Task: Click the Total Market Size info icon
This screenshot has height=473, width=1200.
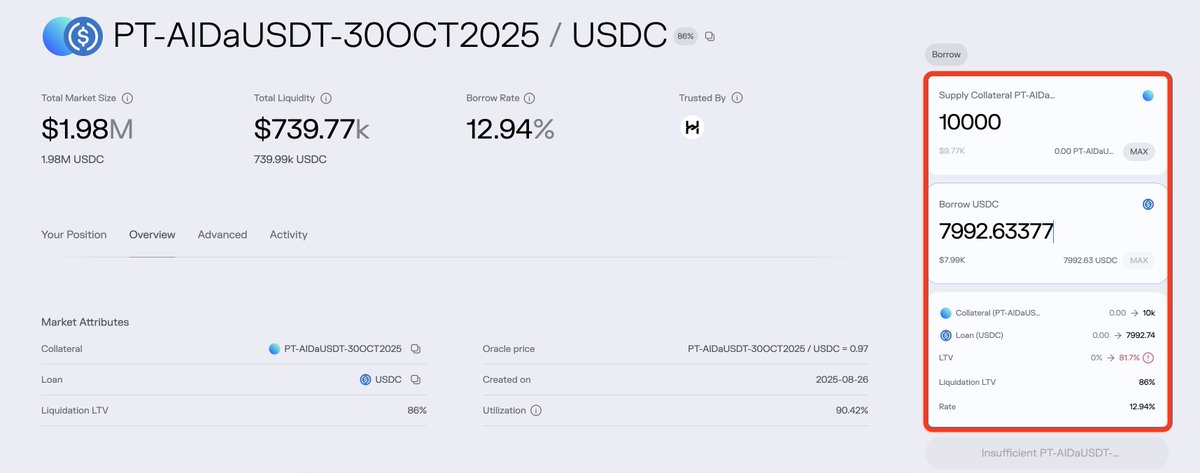Action: [127, 99]
